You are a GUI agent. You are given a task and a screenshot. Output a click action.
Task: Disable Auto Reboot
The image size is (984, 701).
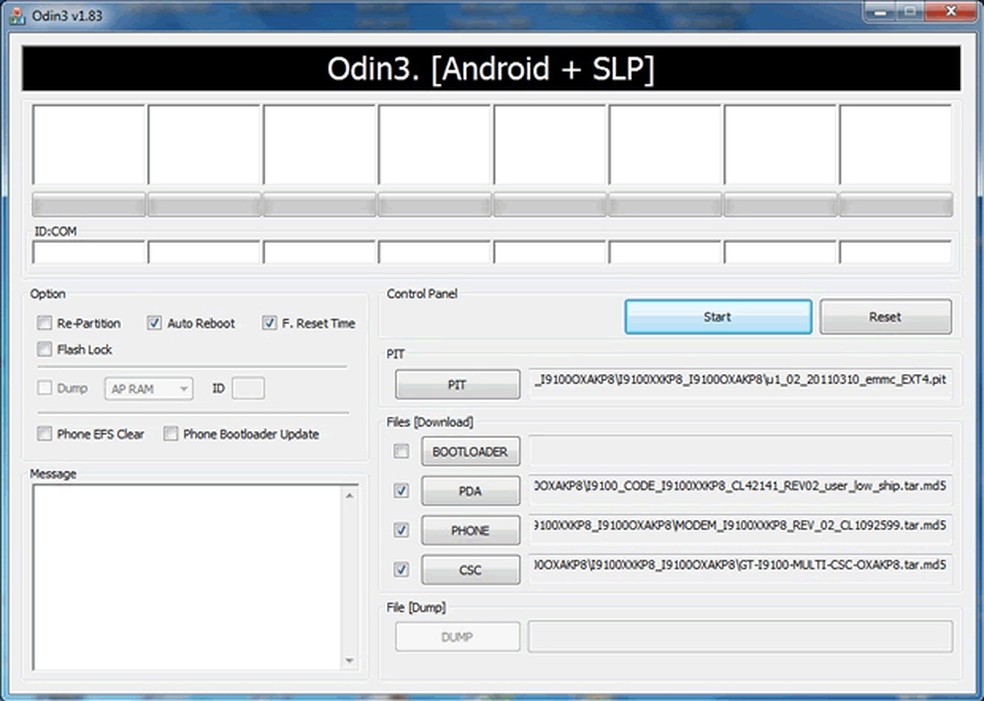[154, 323]
